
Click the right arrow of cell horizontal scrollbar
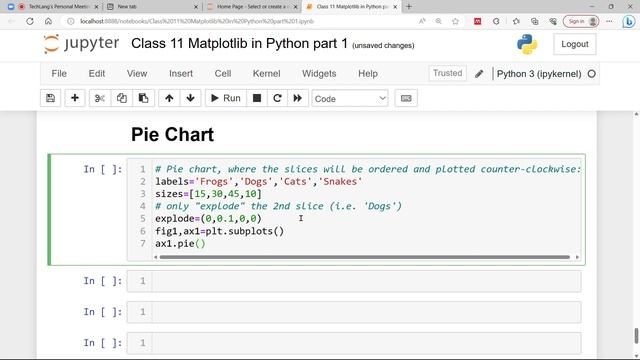tap(577, 257)
